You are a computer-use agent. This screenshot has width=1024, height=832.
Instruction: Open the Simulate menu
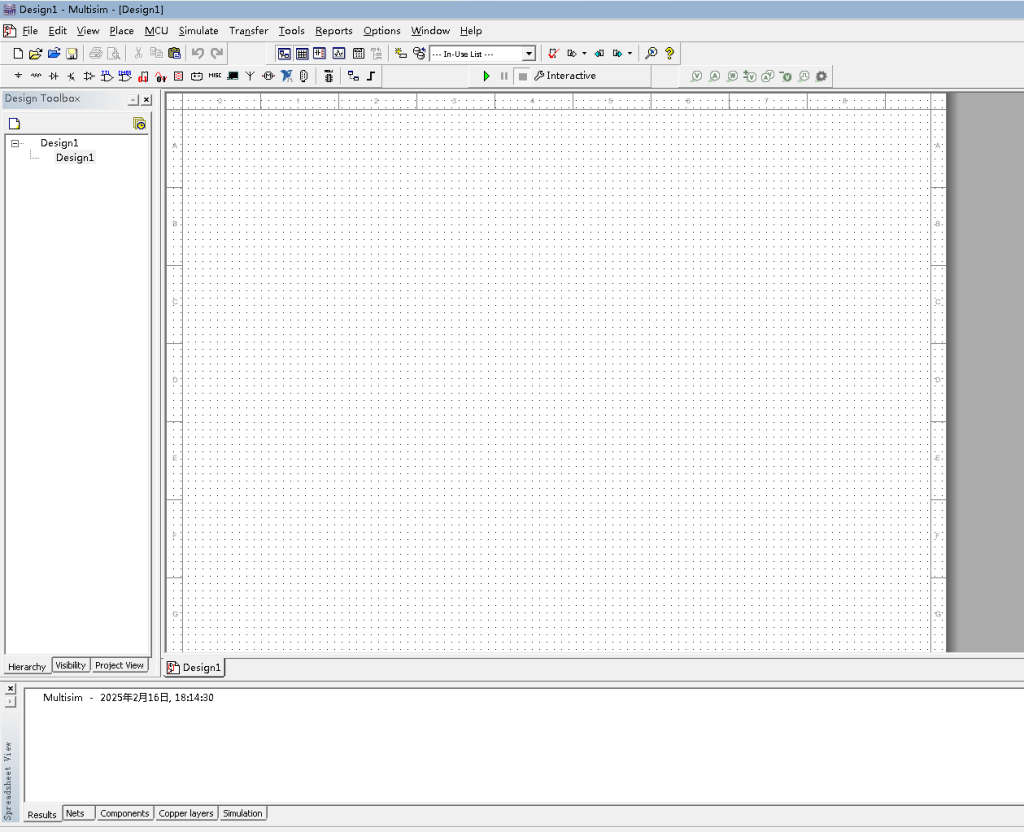coord(199,31)
